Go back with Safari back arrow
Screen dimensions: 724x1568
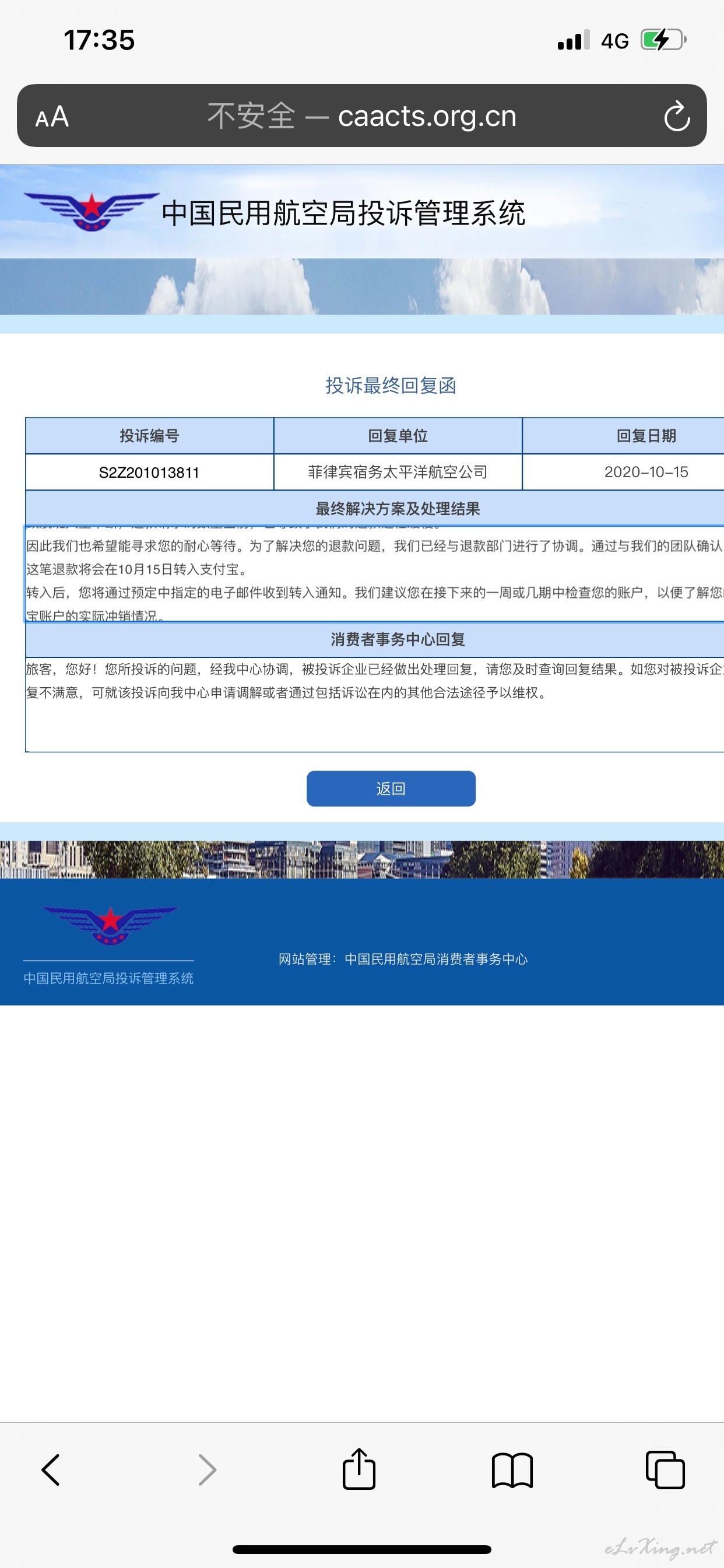[x=51, y=1470]
